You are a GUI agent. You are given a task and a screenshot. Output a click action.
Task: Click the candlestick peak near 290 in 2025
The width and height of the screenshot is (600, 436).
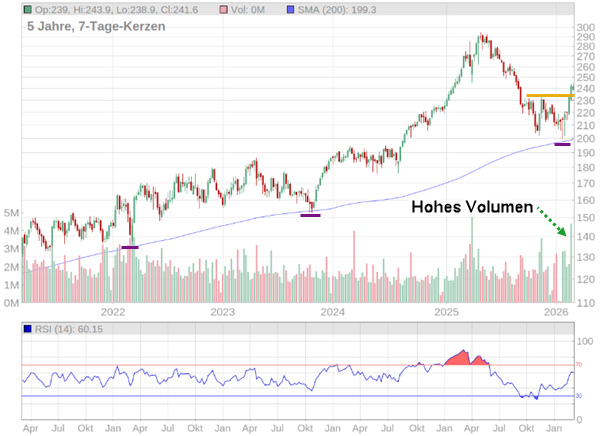tap(482, 38)
